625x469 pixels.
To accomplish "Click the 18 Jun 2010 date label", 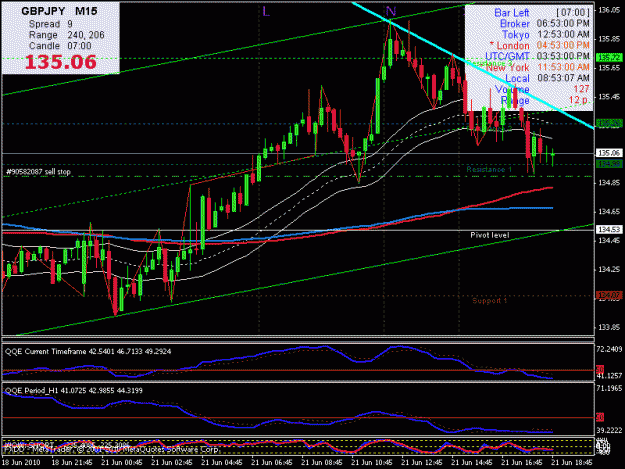I will coord(21,462).
